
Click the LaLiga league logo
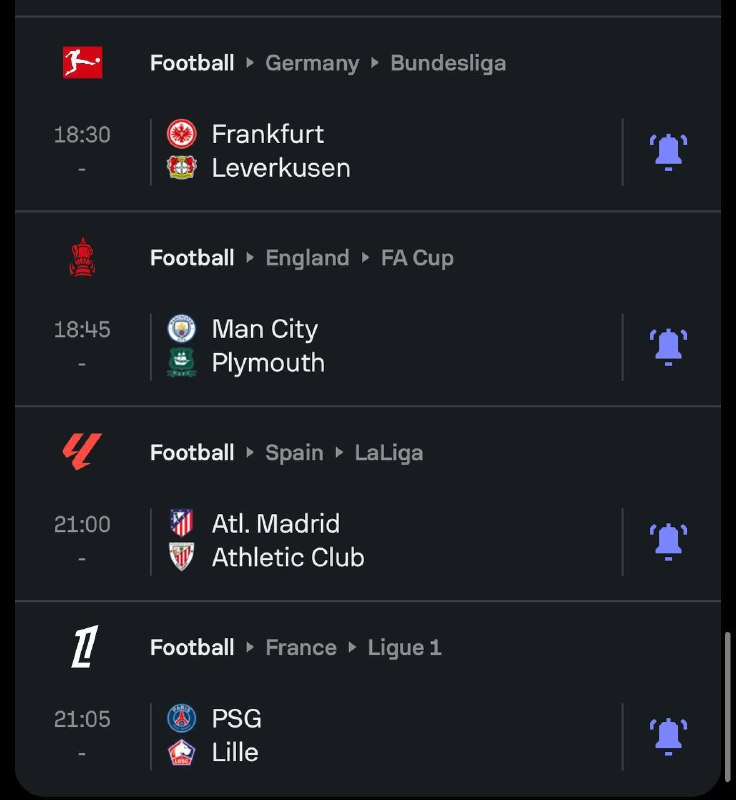pyautogui.click(x=82, y=452)
